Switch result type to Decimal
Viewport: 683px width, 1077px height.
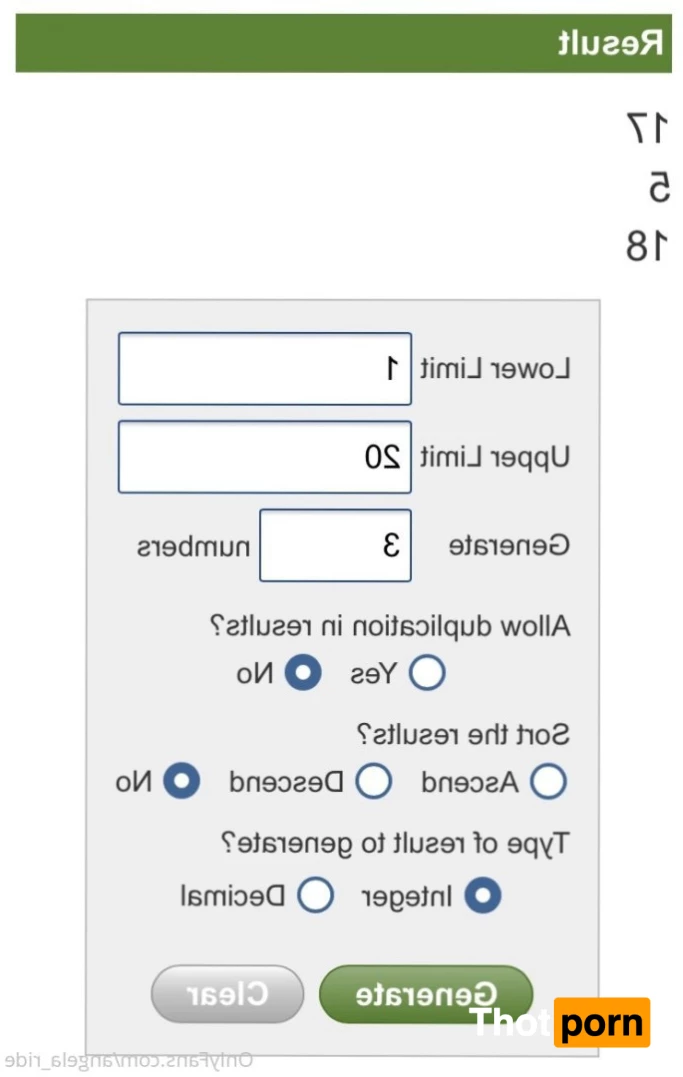tap(316, 896)
